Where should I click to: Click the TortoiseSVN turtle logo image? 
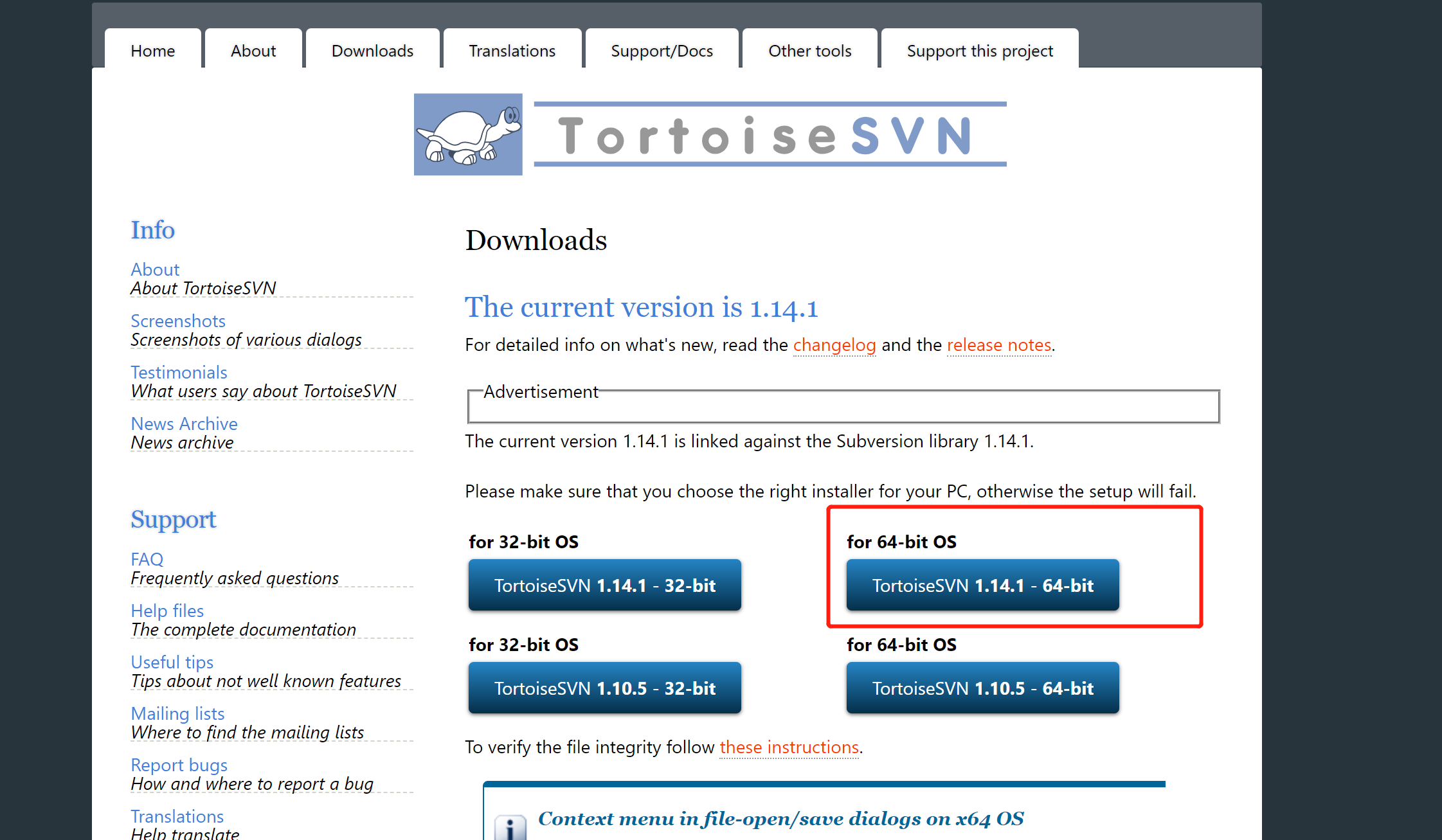(467, 134)
